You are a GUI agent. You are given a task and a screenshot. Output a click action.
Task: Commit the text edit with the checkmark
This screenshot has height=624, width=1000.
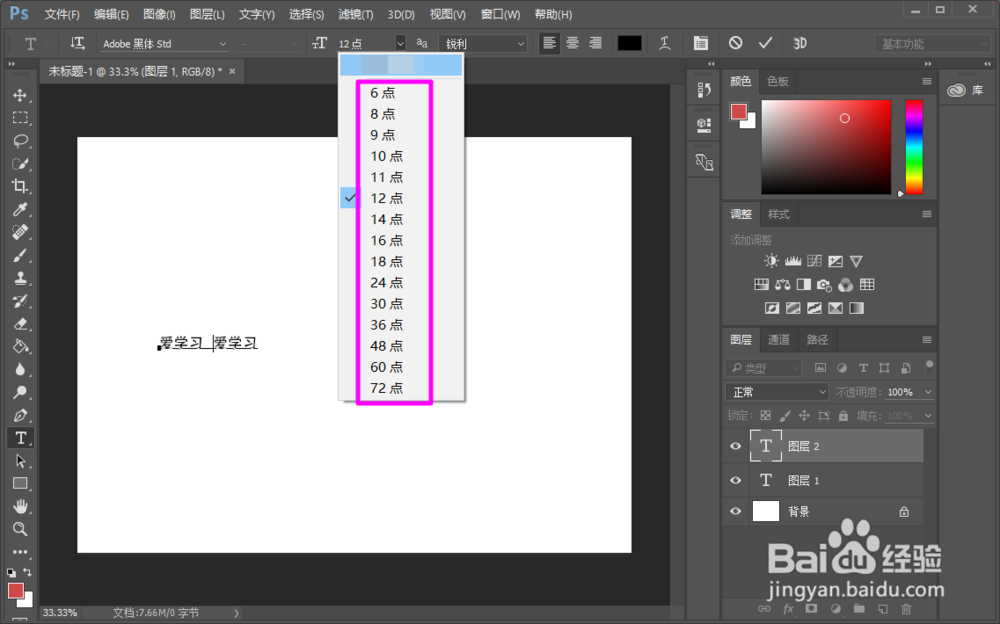pos(766,43)
